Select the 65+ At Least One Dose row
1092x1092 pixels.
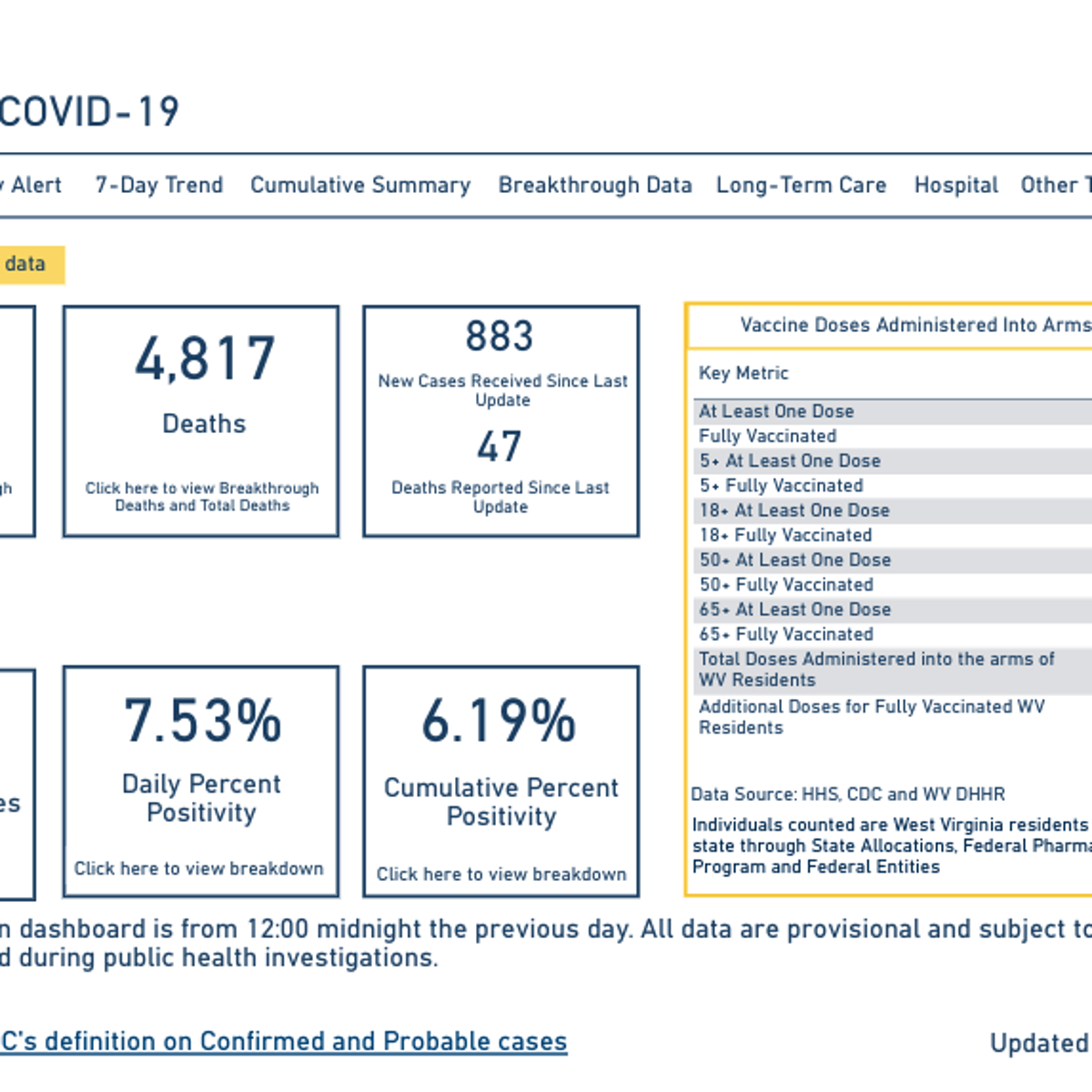click(x=794, y=610)
